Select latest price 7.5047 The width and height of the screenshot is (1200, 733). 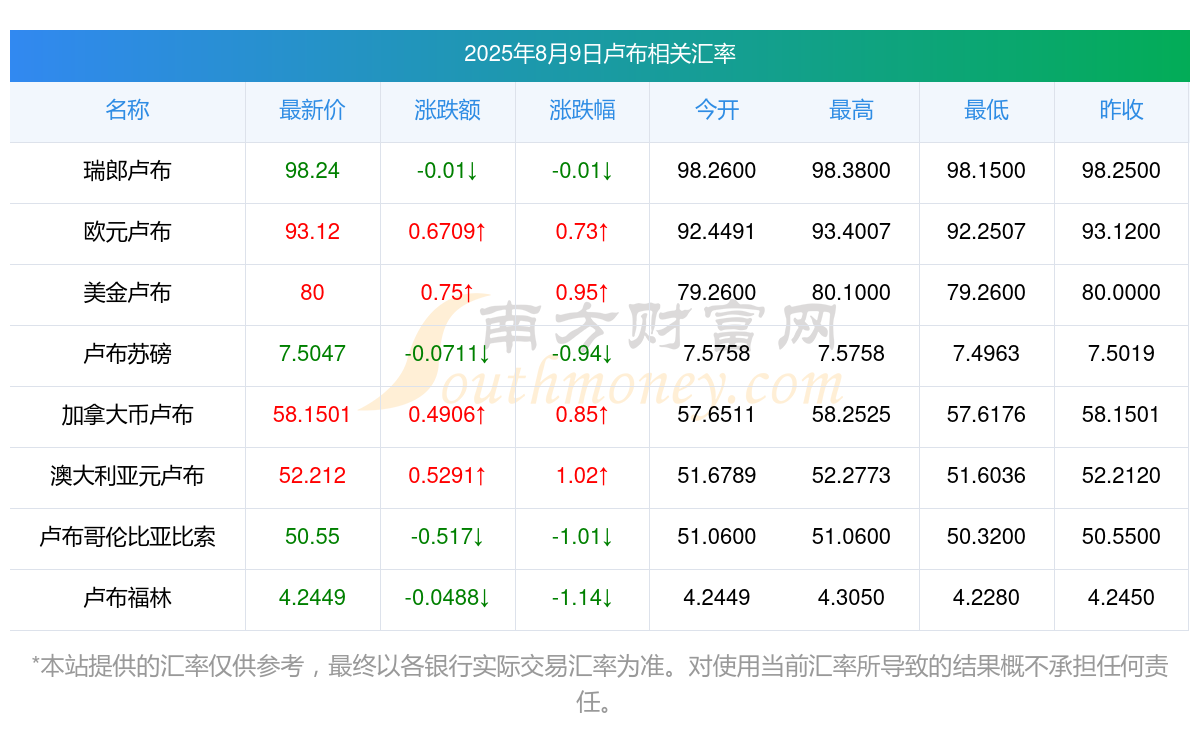pos(312,354)
